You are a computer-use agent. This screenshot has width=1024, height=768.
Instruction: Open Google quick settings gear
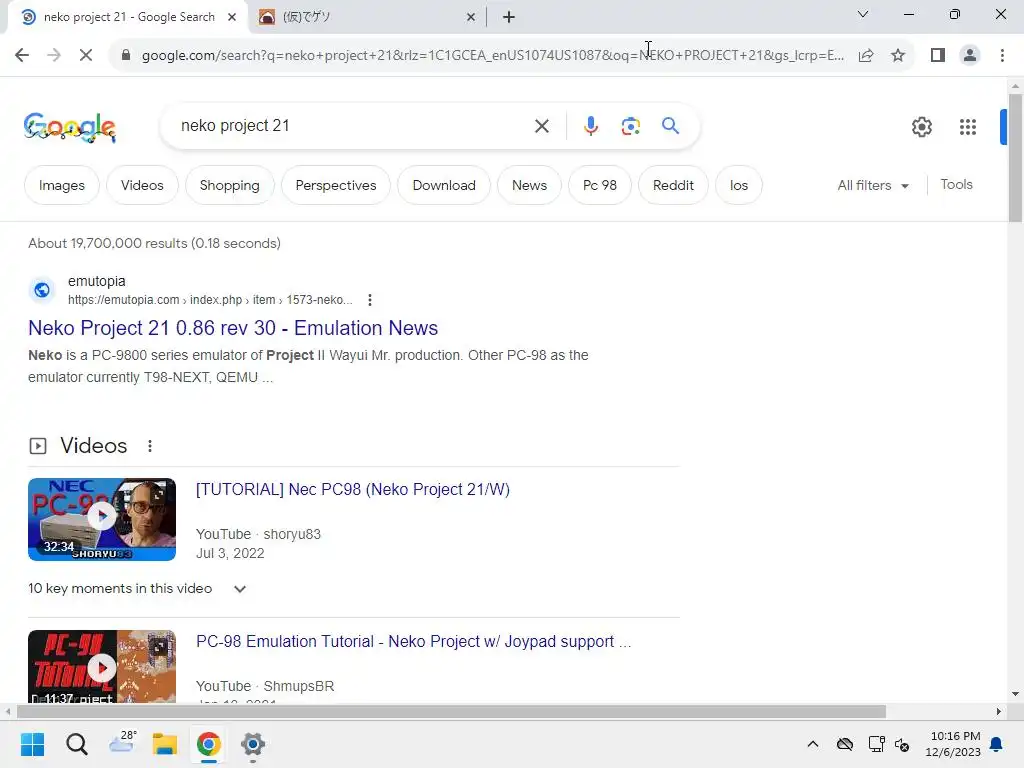coord(921,127)
